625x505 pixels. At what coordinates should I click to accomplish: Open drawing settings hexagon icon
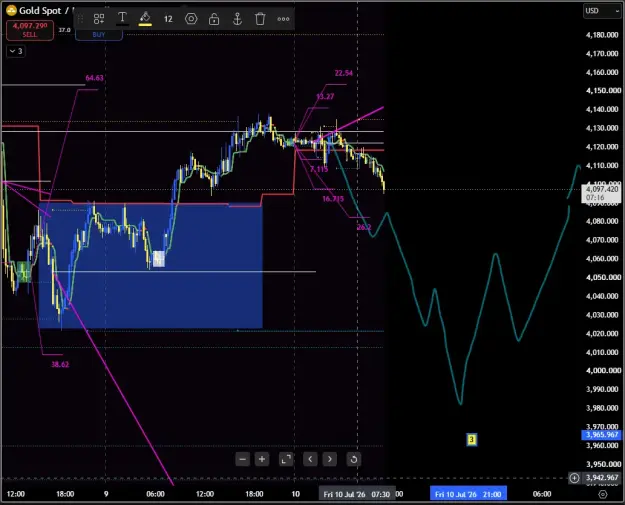191,19
